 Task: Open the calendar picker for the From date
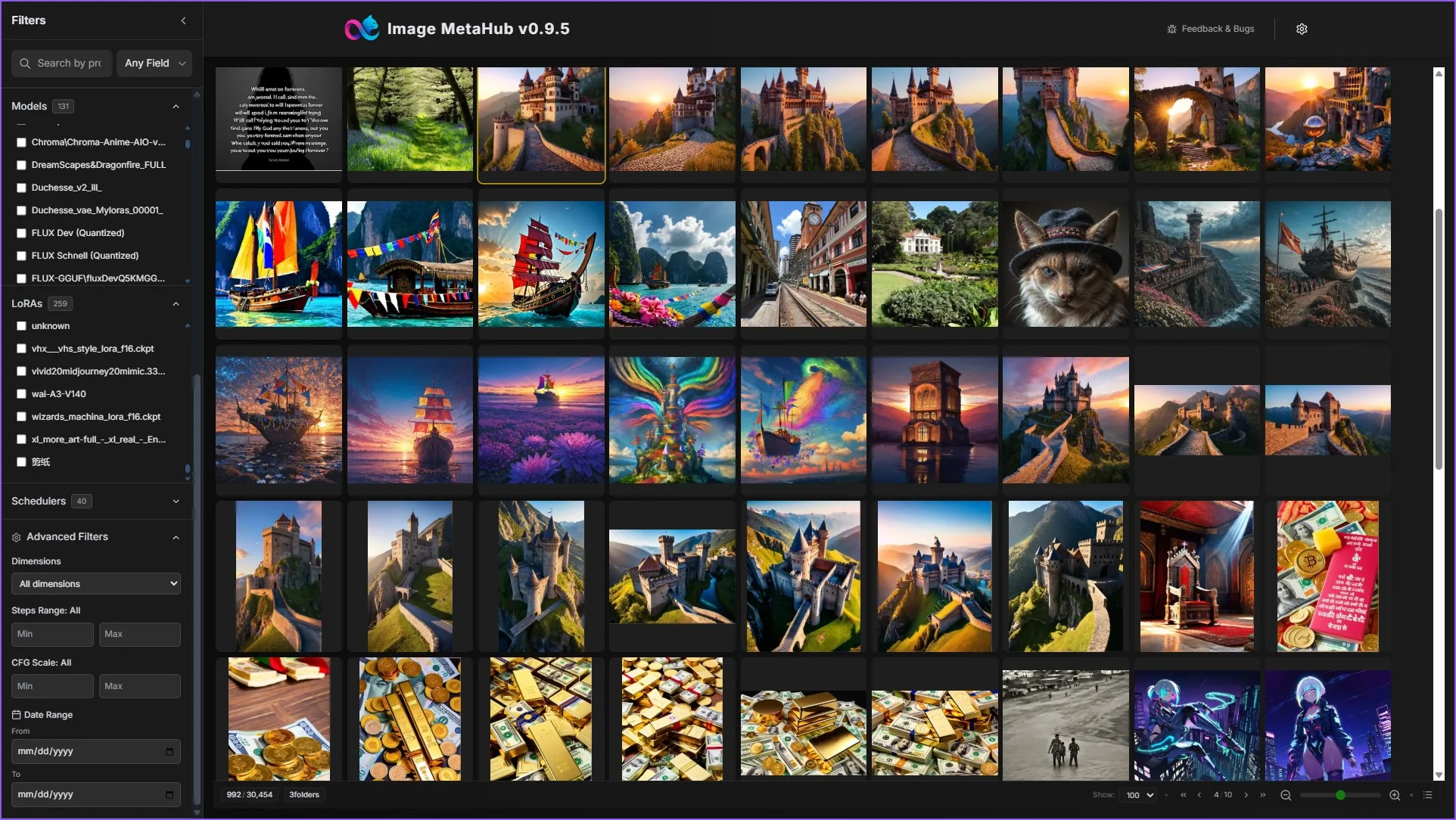170,751
